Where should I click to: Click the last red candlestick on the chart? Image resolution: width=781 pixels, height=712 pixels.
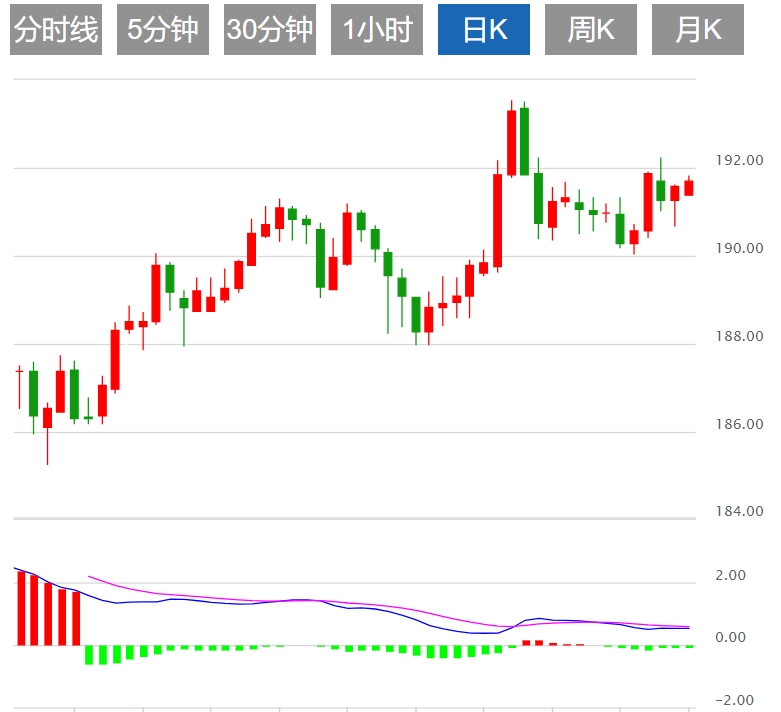(x=689, y=187)
